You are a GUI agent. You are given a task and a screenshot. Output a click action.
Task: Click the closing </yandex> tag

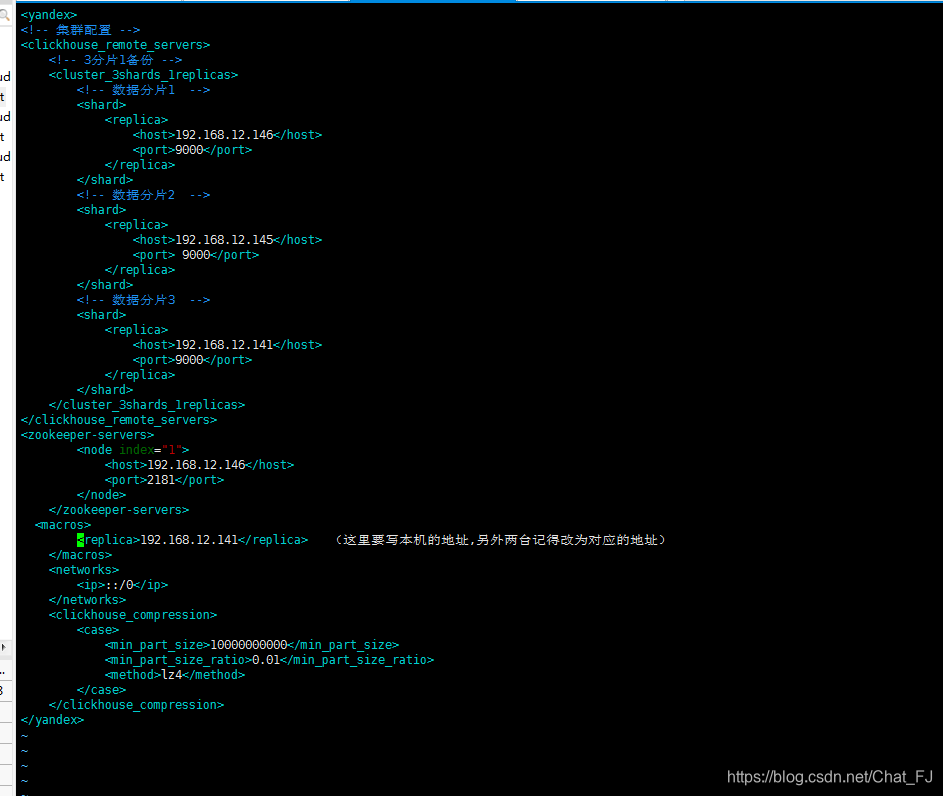point(52,720)
